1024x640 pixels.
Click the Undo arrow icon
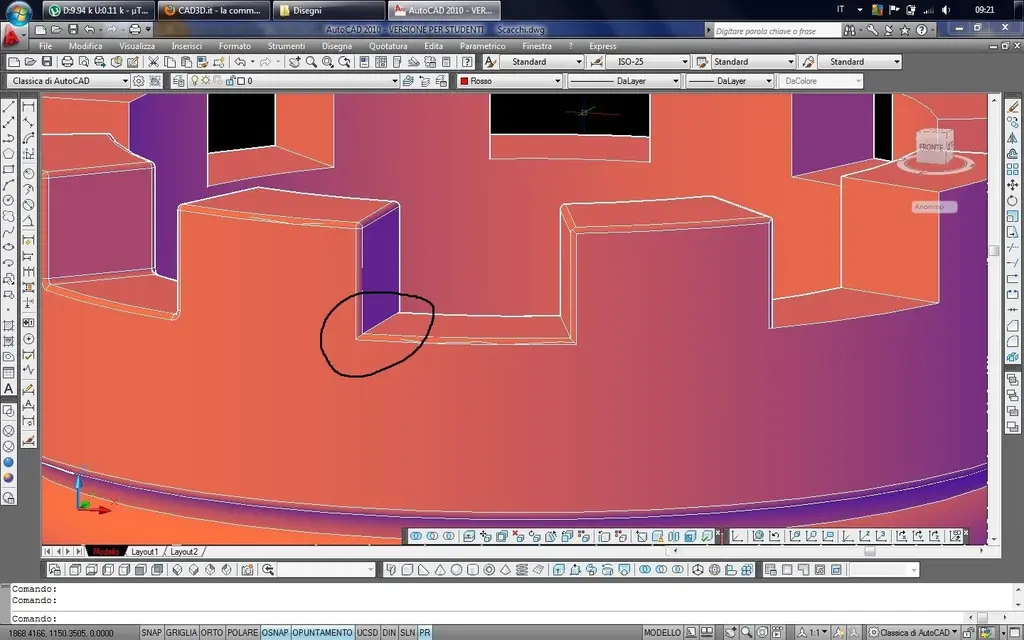pos(240,61)
